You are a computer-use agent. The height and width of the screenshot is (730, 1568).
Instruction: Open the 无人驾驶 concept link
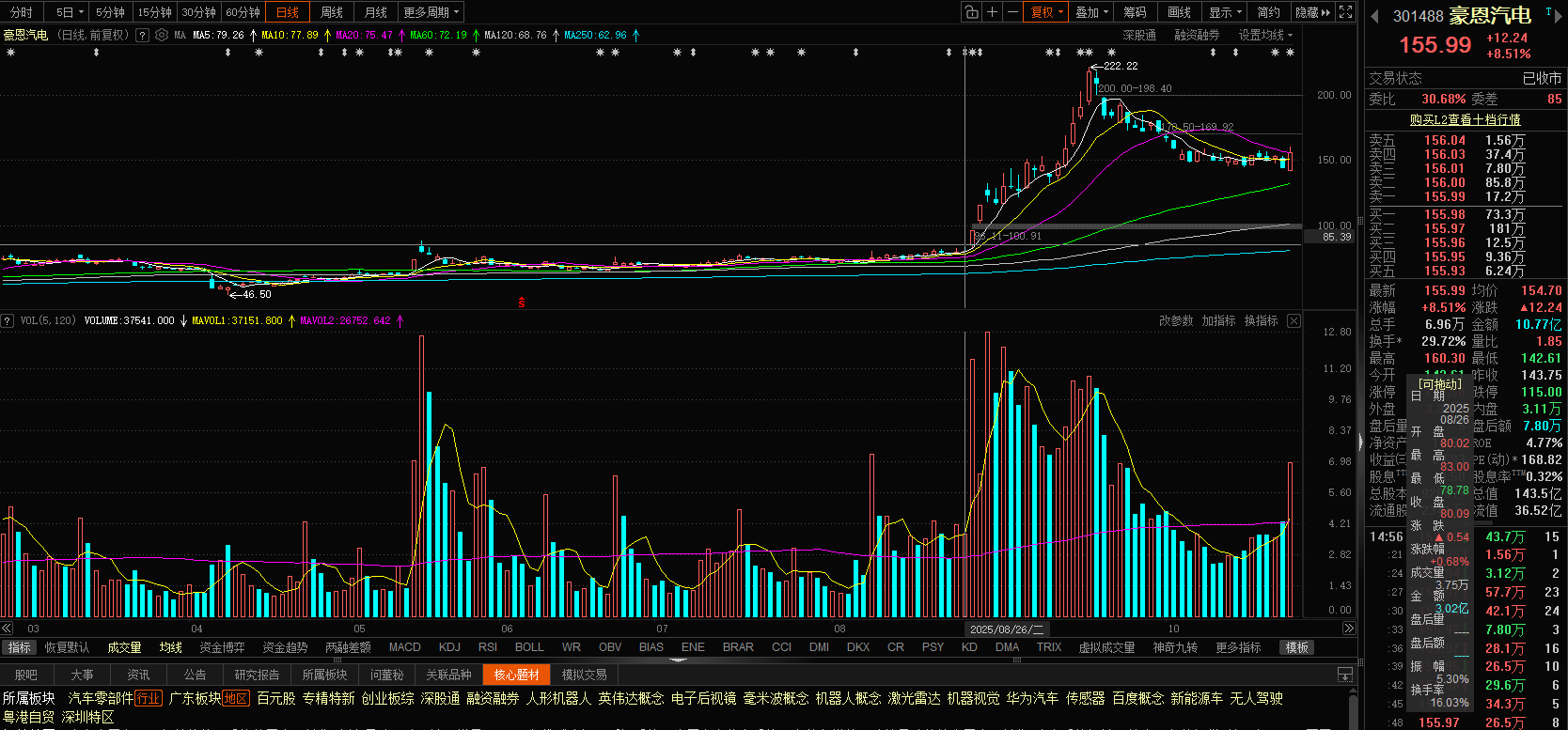pos(1257,698)
